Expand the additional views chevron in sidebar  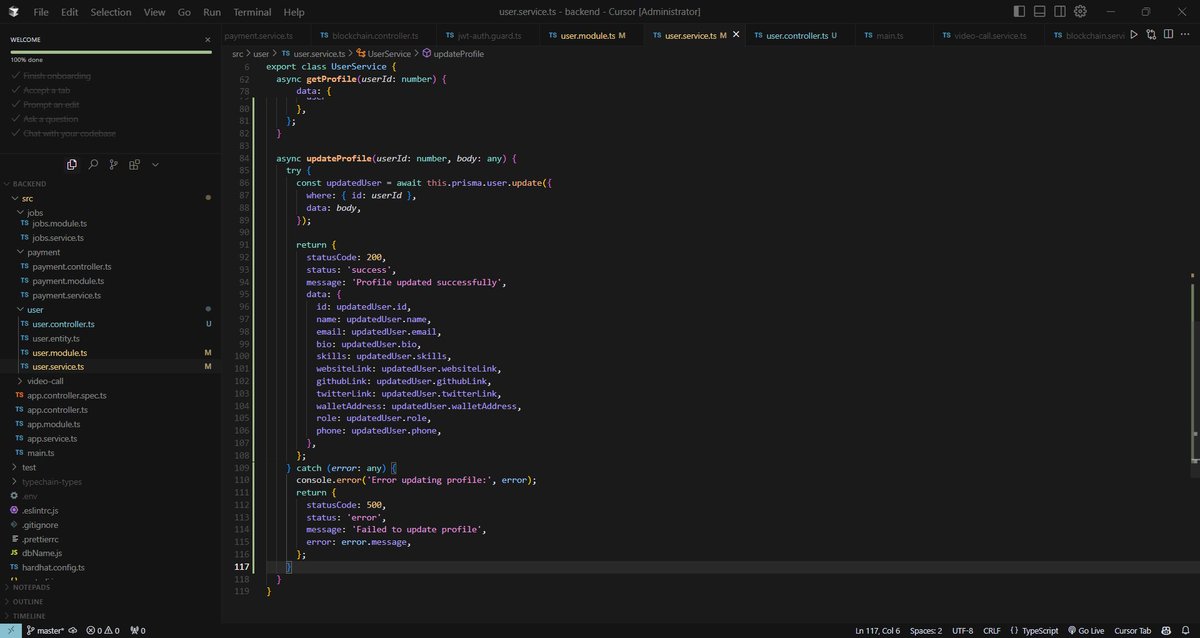pyautogui.click(x=155, y=164)
